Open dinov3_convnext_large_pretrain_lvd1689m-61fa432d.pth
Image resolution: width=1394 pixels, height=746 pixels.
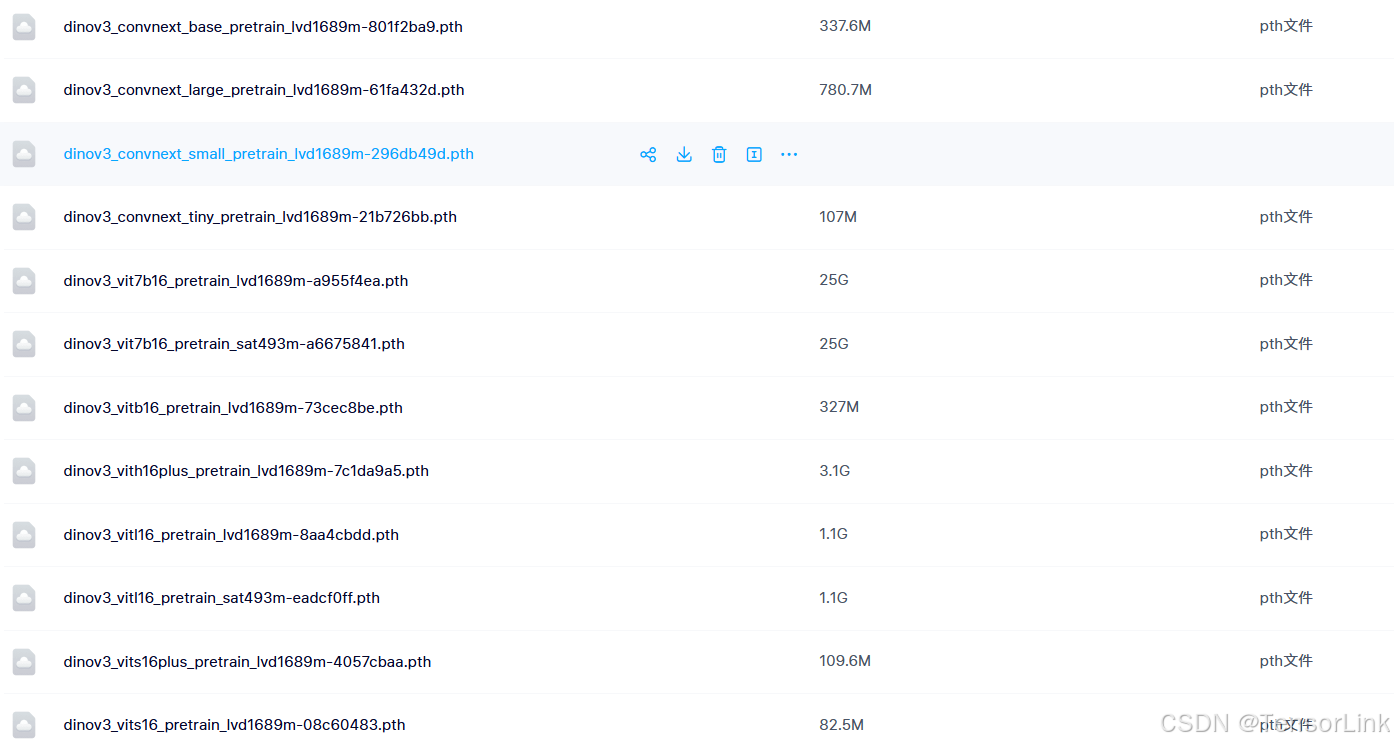coord(264,90)
